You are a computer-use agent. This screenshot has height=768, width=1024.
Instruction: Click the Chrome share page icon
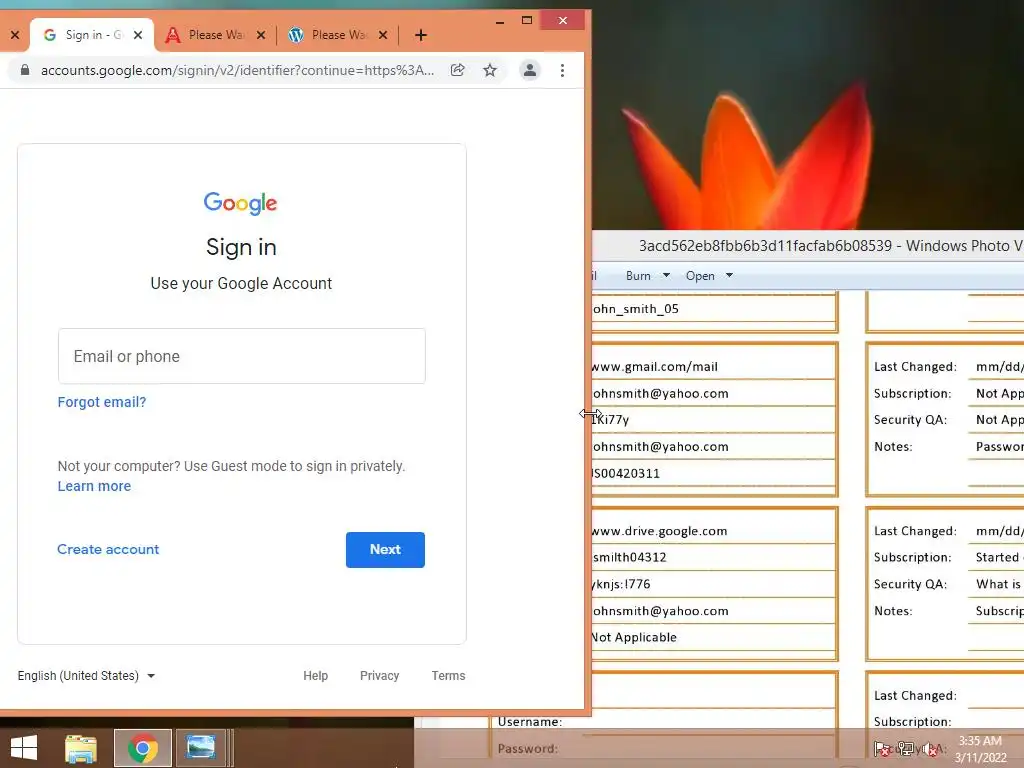point(457,70)
